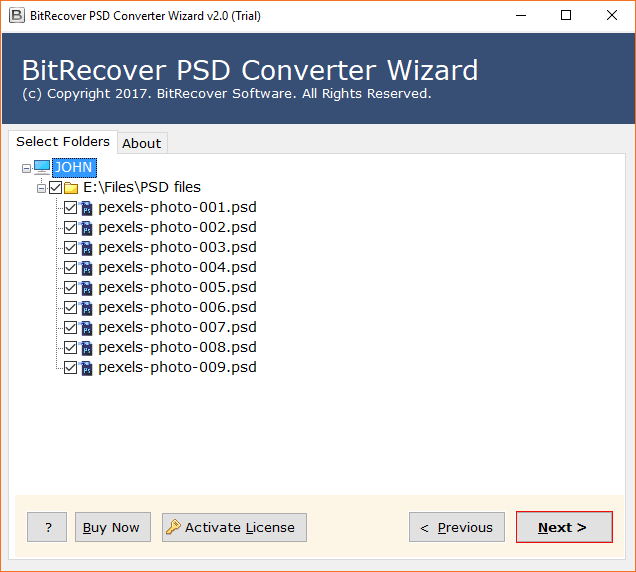Uncheck pexels-photo-001.psd checkbox

pyautogui.click(x=71, y=208)
